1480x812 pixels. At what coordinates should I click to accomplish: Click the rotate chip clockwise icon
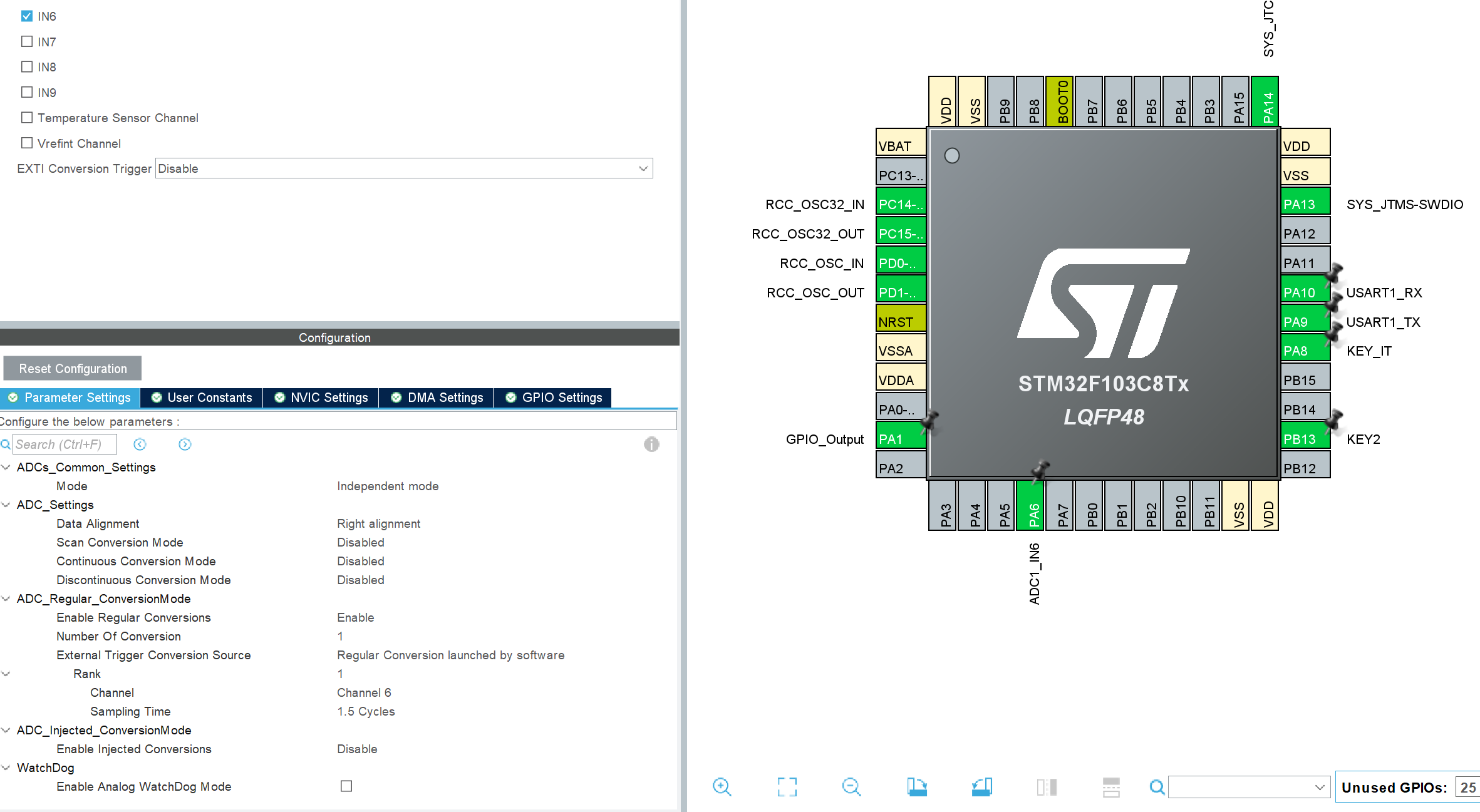[x=917, y=787]
